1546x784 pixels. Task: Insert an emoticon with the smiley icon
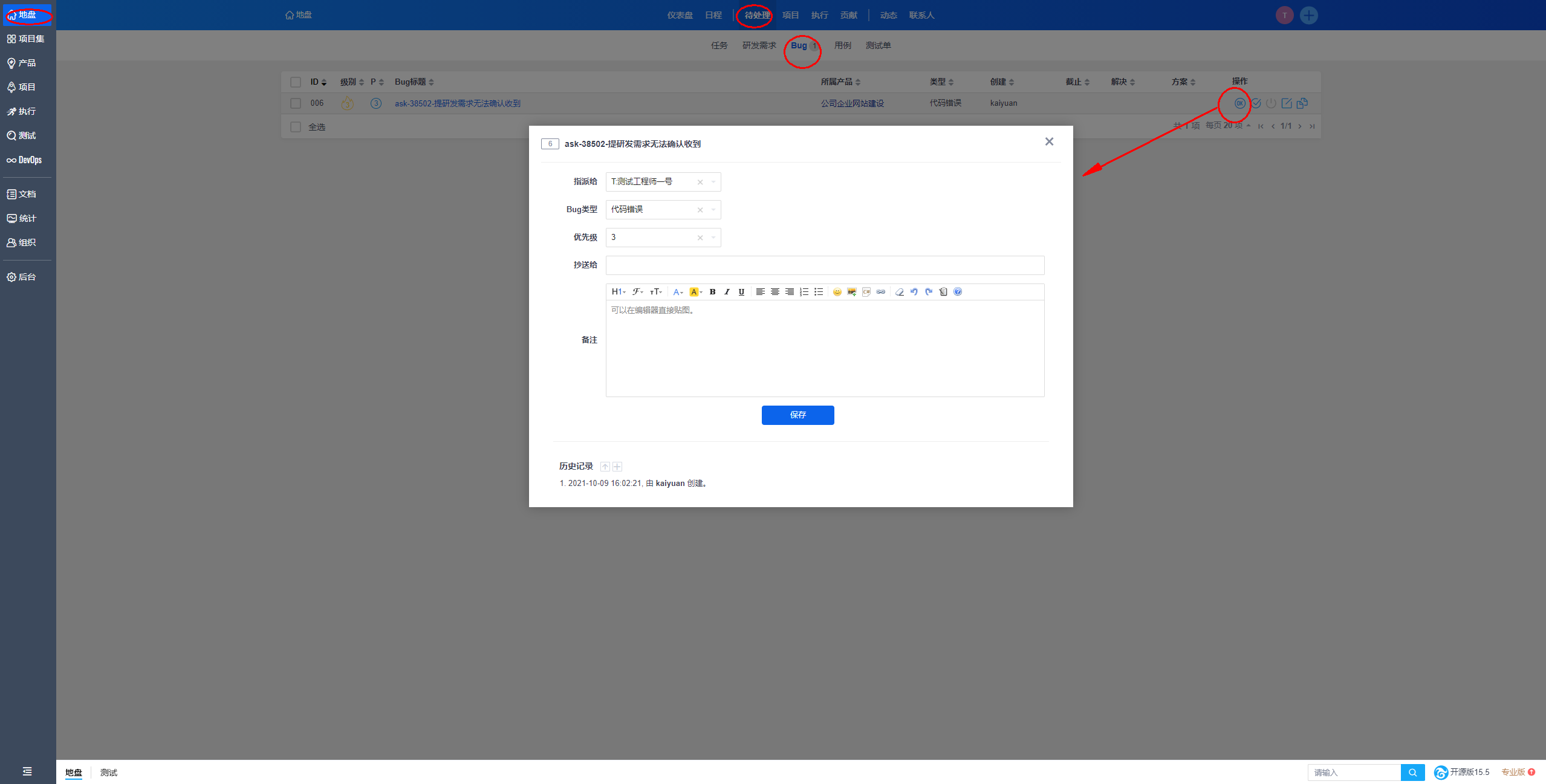tap(837, 292)
